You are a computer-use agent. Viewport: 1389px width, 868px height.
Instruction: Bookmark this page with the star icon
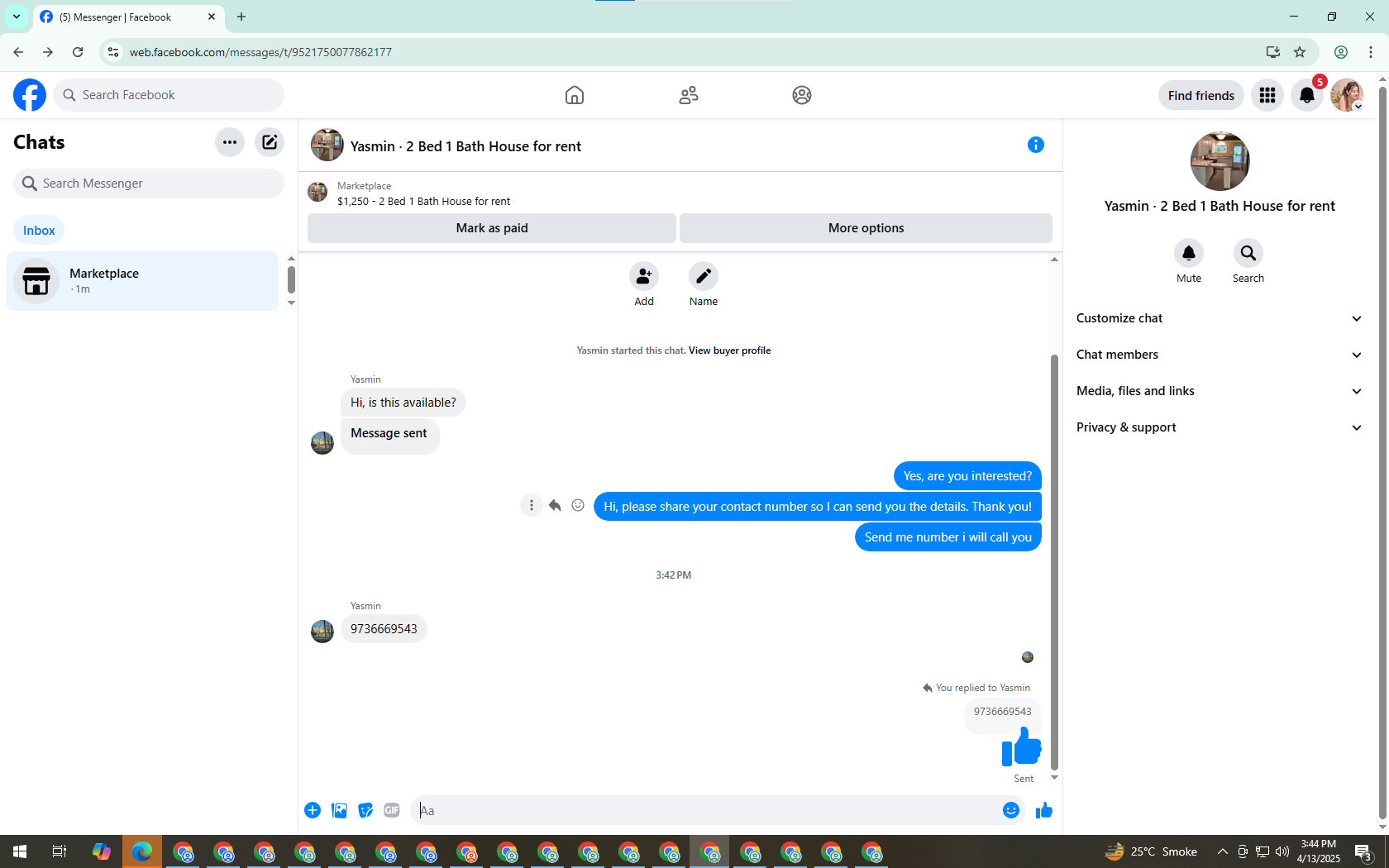[1300, 52]
